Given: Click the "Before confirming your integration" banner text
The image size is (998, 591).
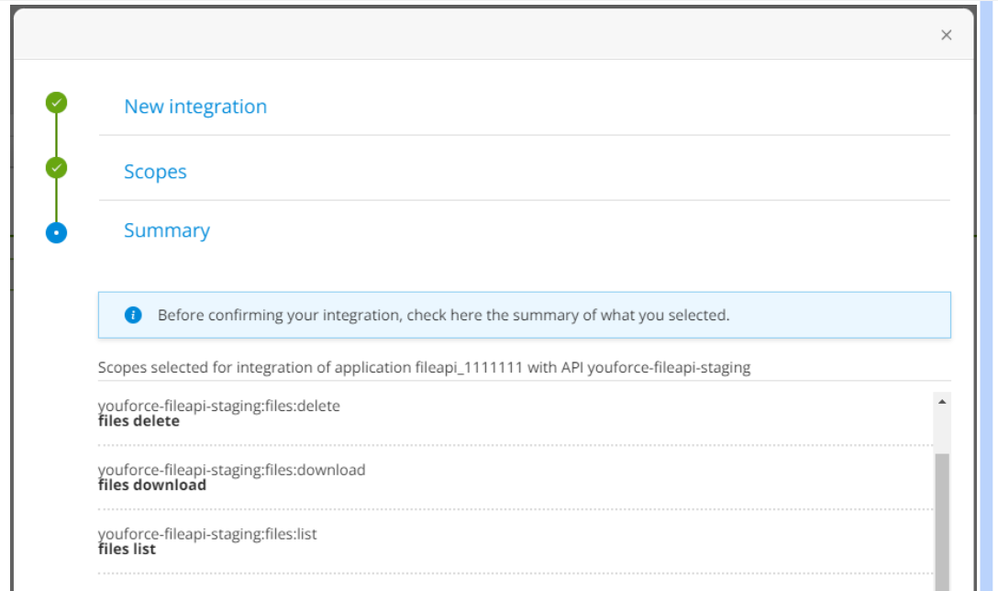Looking at the screenshot, I should [x=443, y=315].
